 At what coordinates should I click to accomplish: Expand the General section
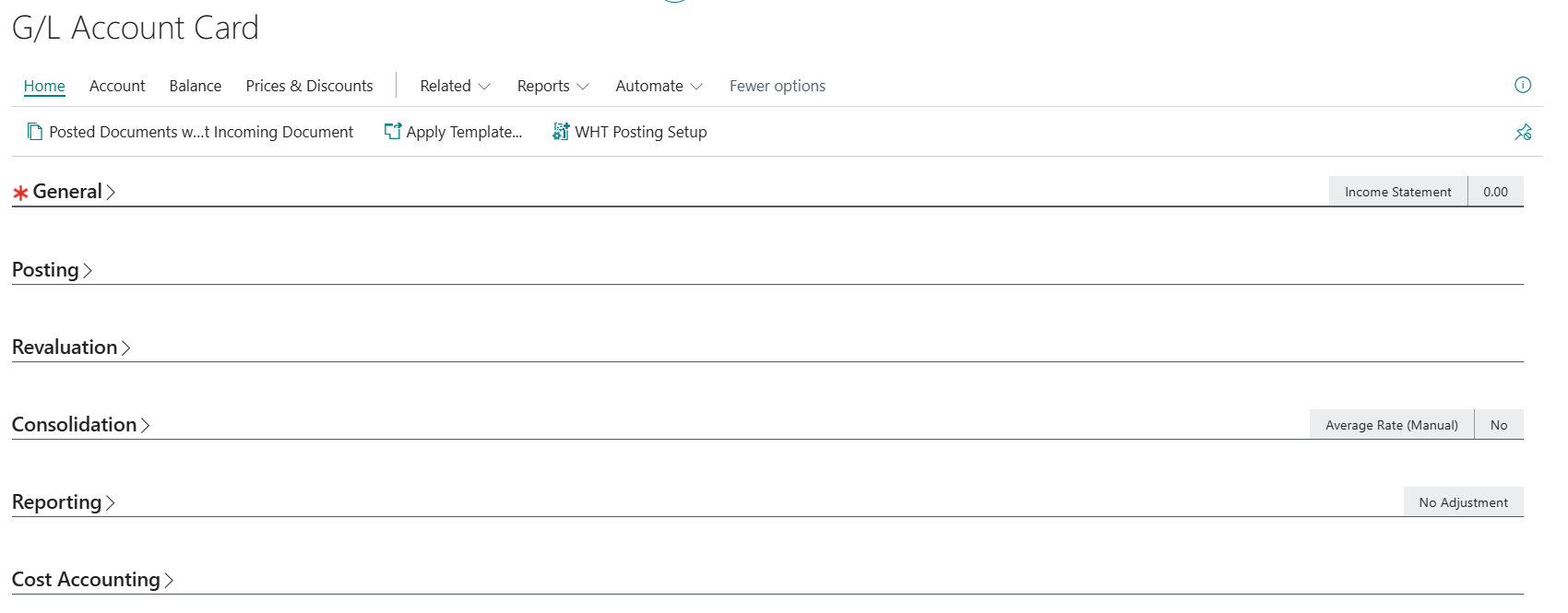pyautogui.click(x=67, y=192)
